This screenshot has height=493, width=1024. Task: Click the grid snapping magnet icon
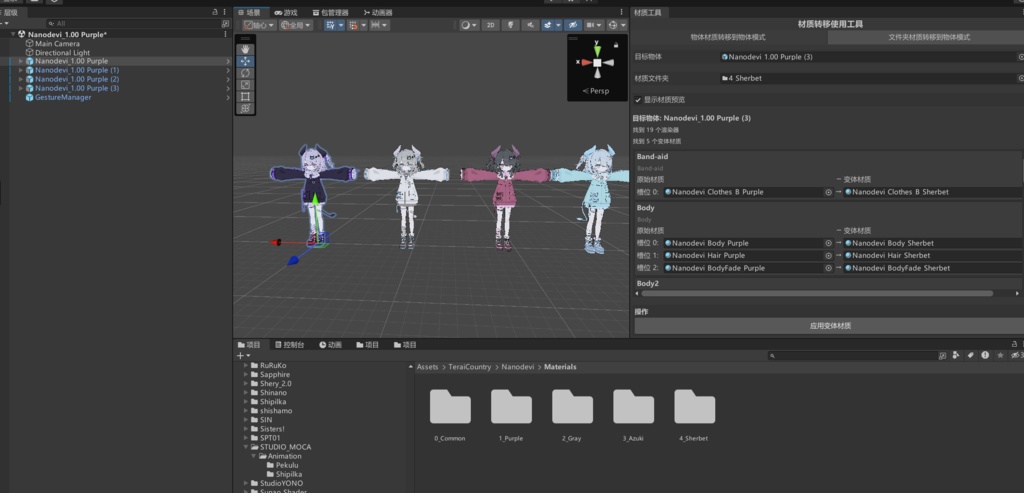(353, 25)
